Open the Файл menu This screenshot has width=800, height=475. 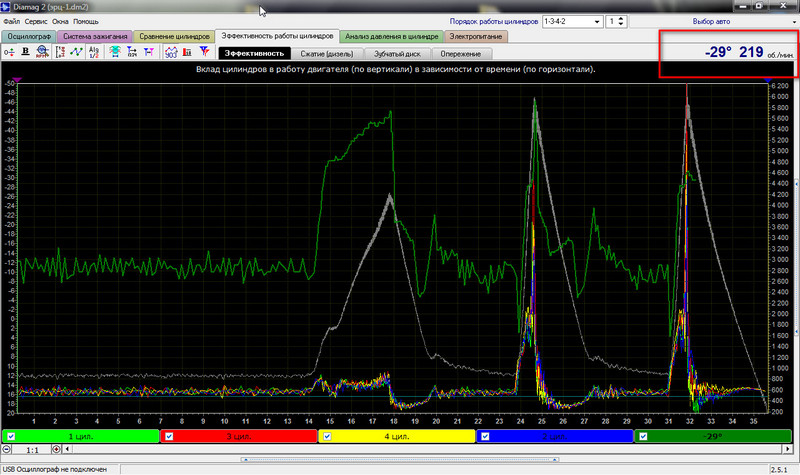pos(12,21)
